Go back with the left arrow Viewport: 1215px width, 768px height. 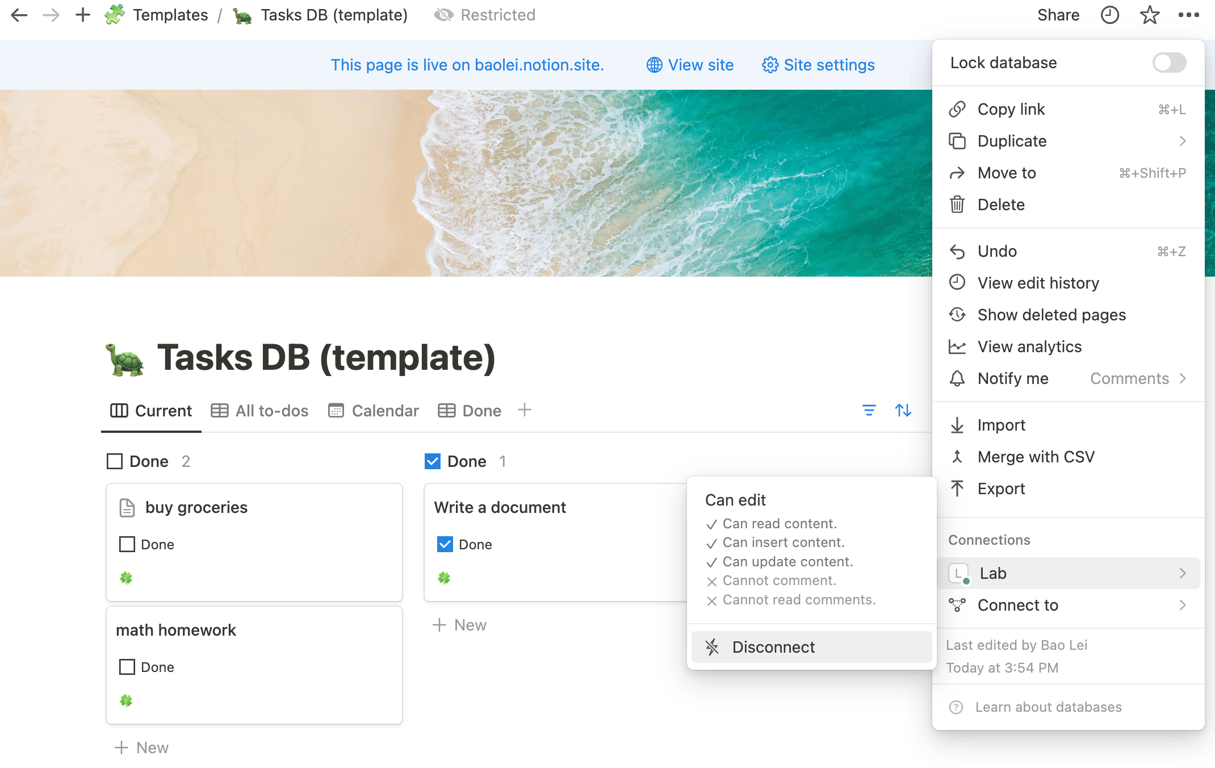pyautogui.click(x=19, y=15)
